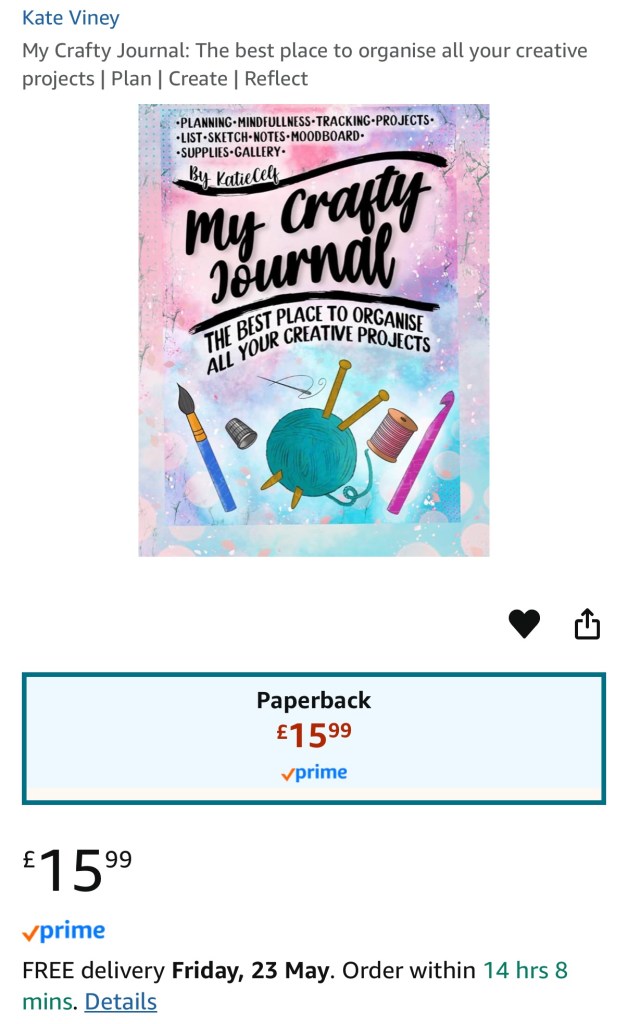Add item to wish list with heart icon
This screenshot has height=1024, width=628.
[524, 624]
